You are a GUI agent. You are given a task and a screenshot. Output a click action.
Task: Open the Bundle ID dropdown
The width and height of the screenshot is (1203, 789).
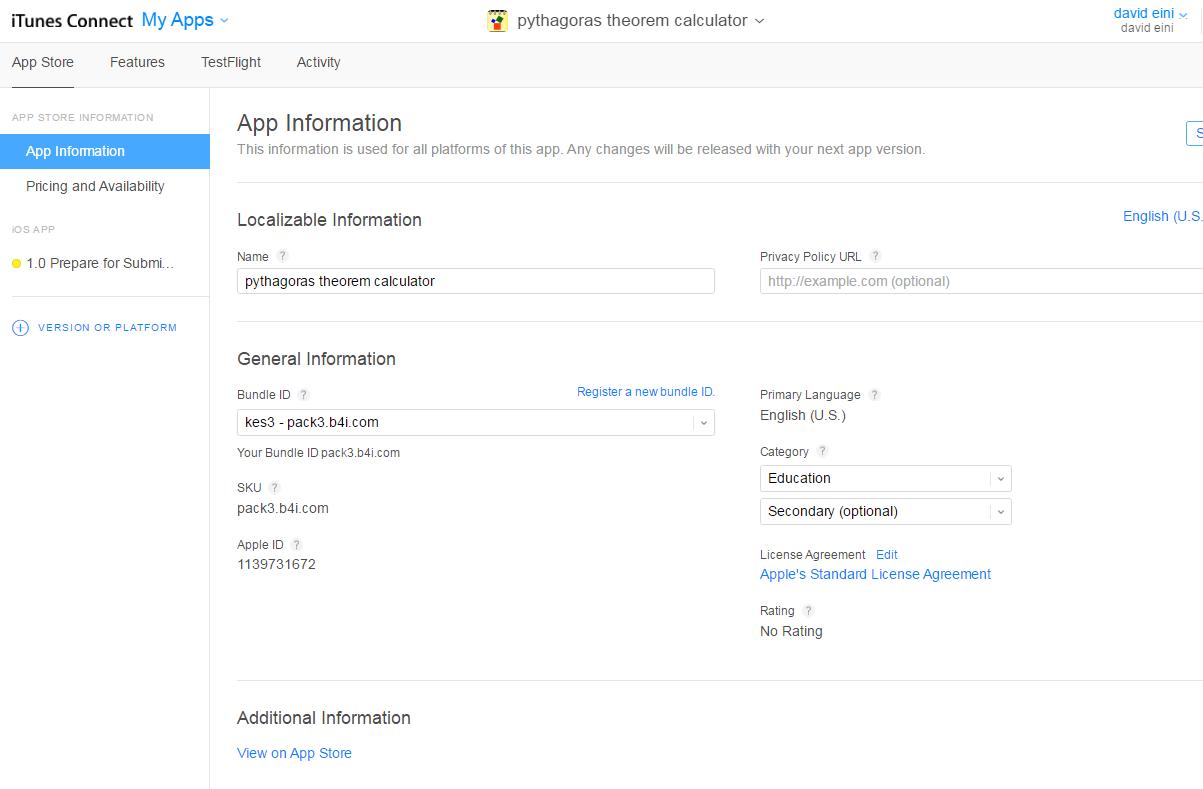(x=703, y=423)
